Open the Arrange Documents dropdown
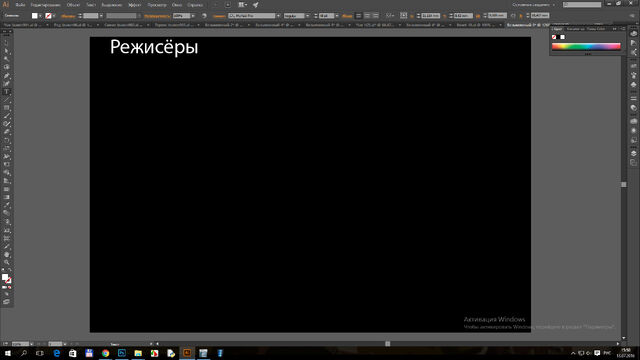The width and height of the screenshot is (640, 360). pos(242,5)
